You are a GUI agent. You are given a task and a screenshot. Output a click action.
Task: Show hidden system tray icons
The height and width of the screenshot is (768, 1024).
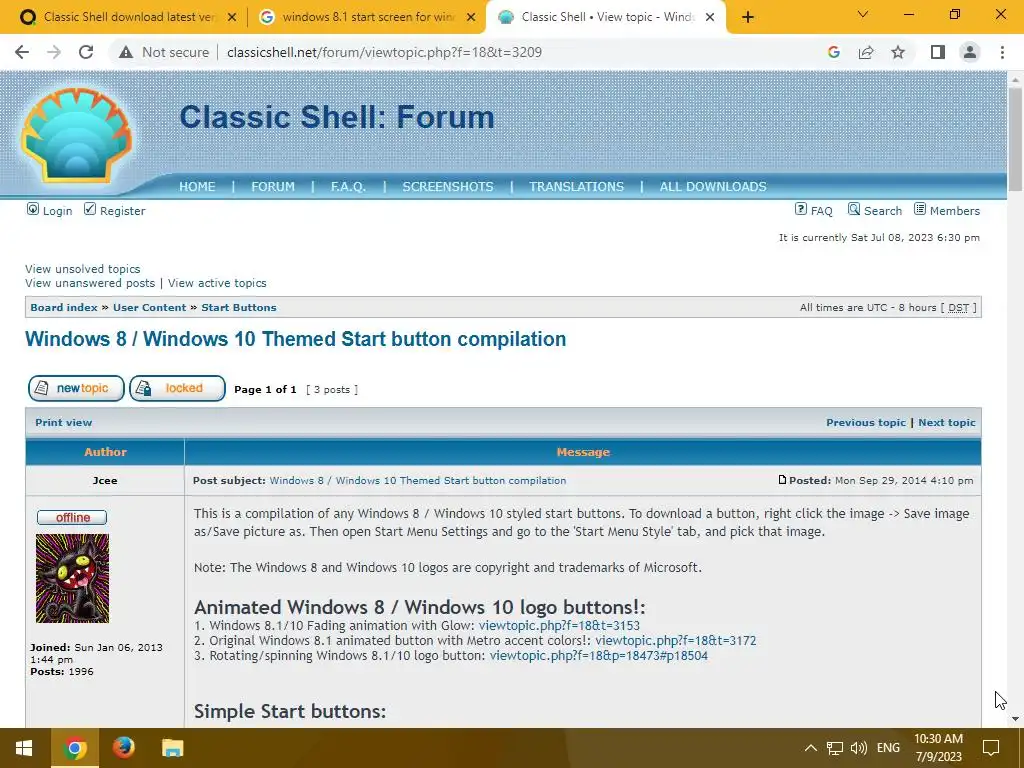tap(810, 748)
